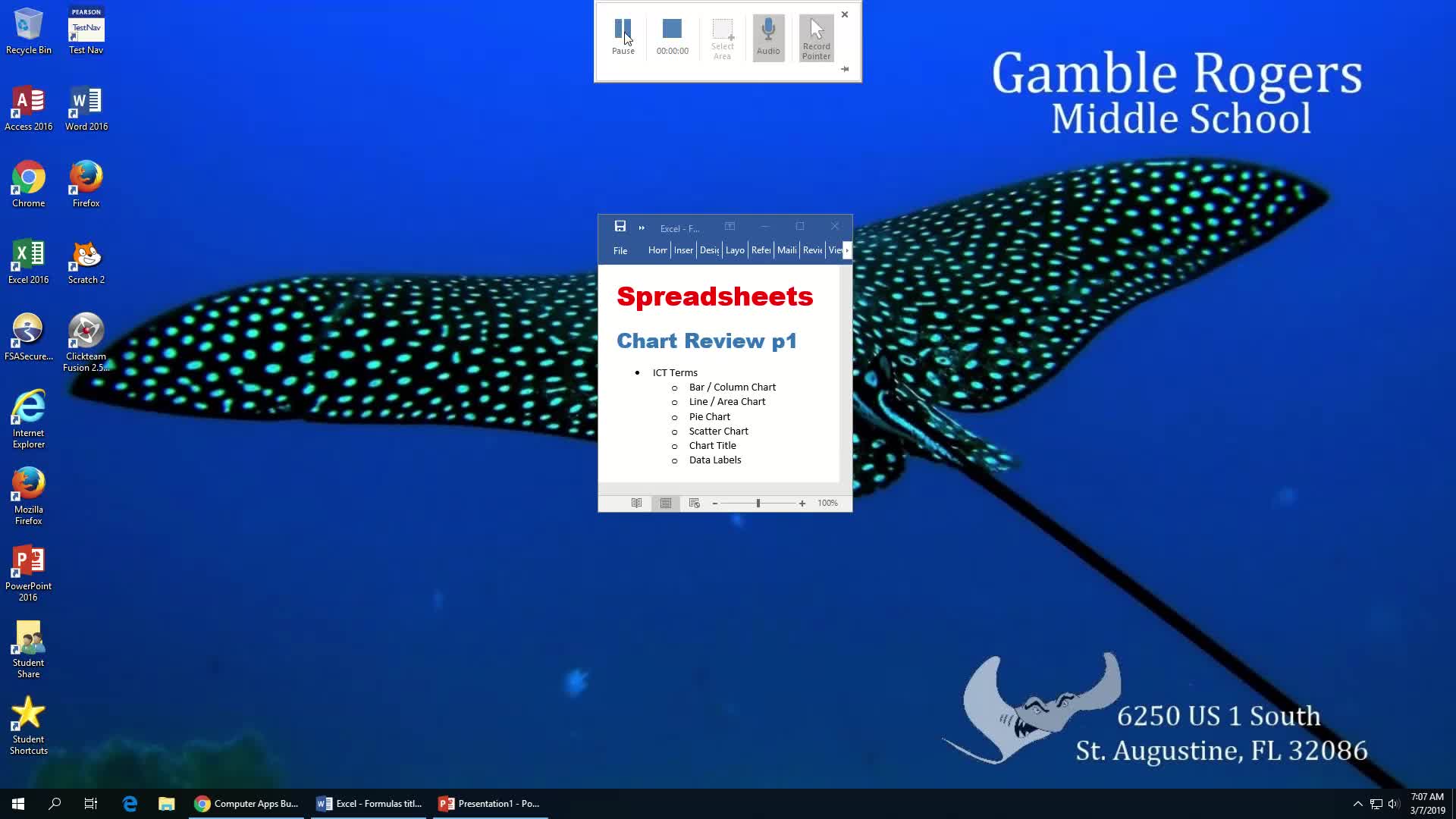Screen dimensions: 1456x819
Task: Show hidden system tray icons
Action: coord(1357,804)
